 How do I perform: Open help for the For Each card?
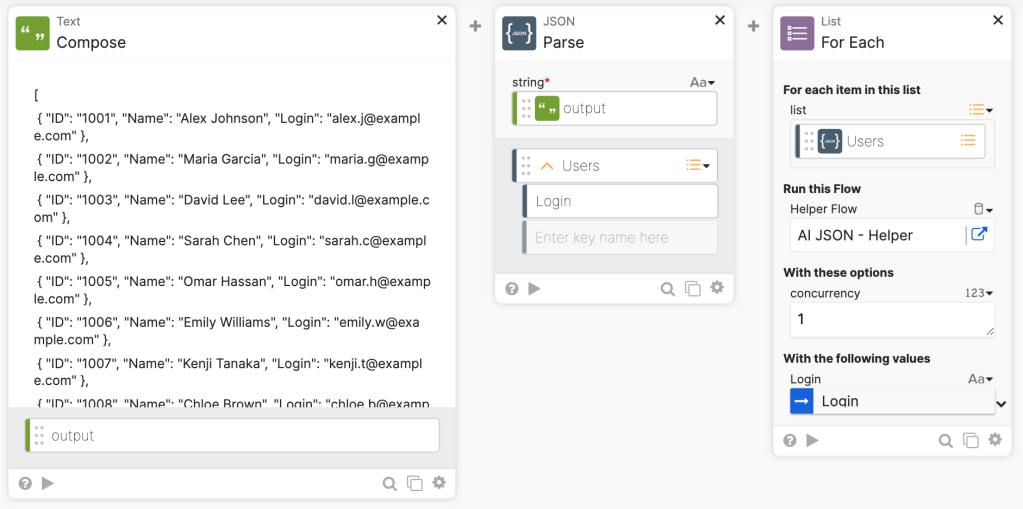pos(790,440)
